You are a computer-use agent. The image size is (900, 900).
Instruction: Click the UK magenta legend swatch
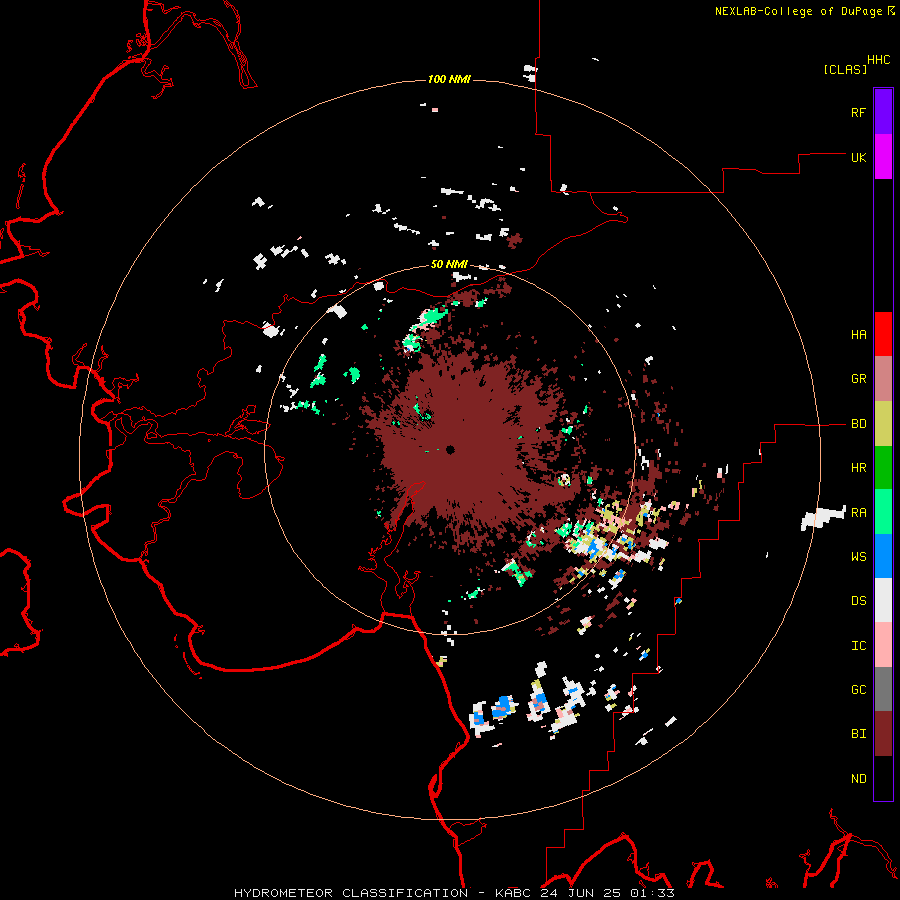point(883,157)
